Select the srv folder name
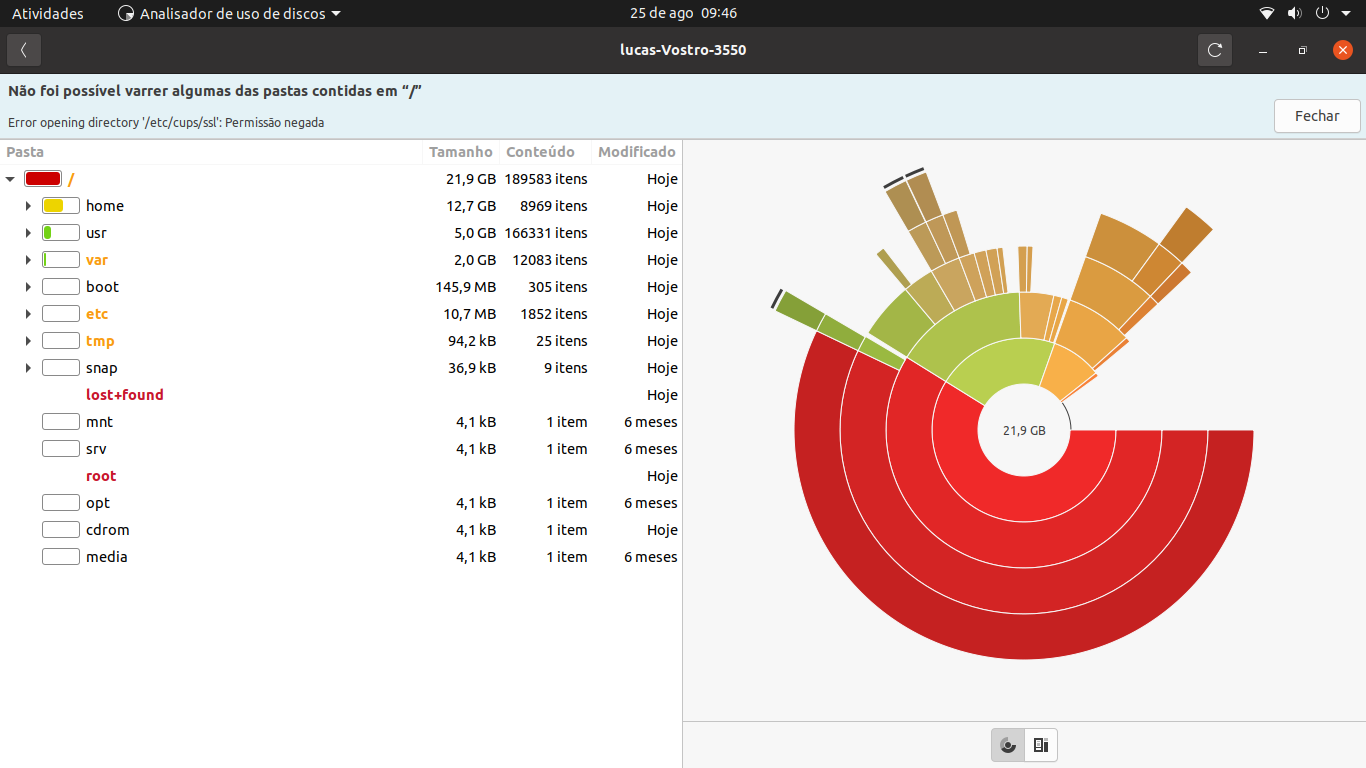The width and height of the screenshot is (1366, 768). pyautogui.click(x=96, y=449)
